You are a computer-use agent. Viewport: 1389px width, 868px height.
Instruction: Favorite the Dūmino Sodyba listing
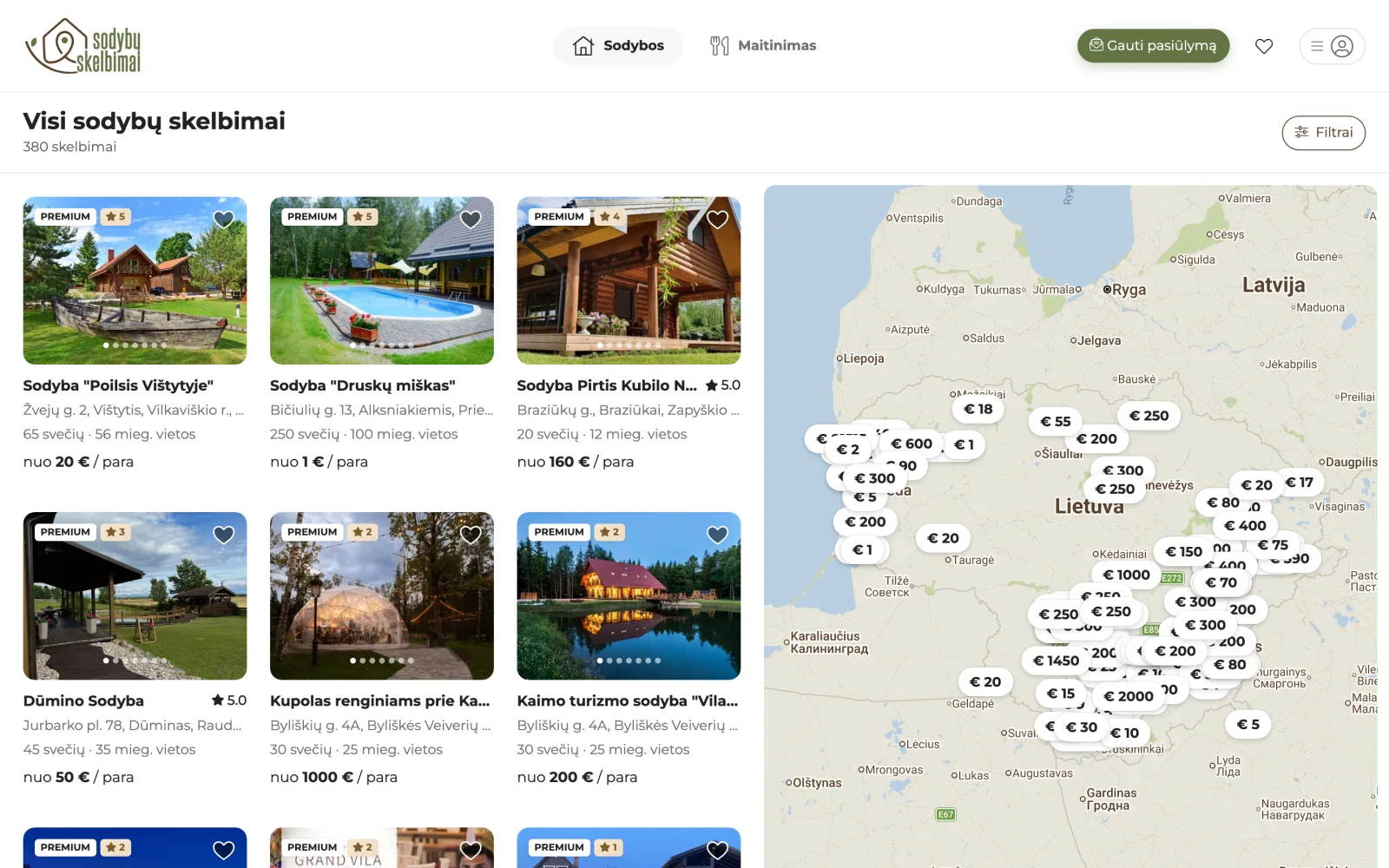[x=224, y=535]
